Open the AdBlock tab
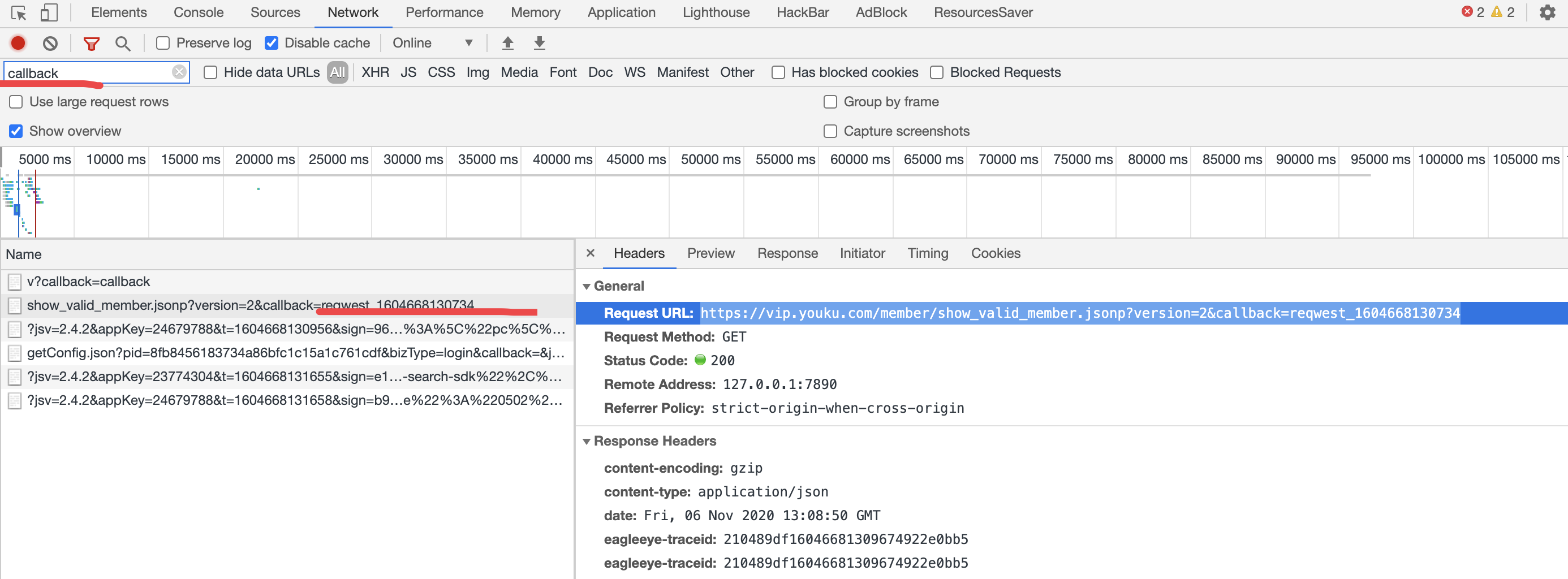 (x=881, y=12)
